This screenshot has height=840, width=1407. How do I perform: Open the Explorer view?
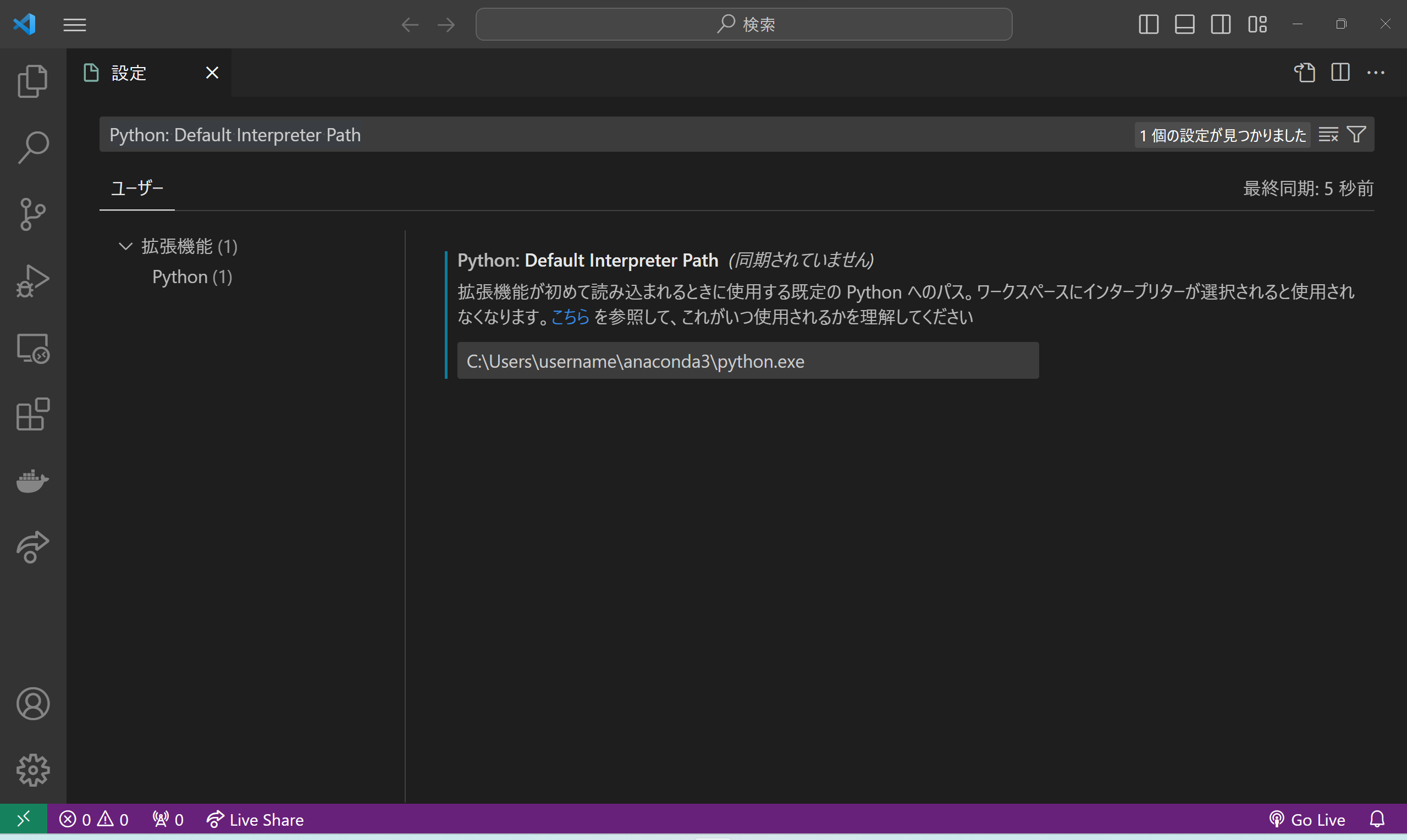(x=32, y=80)
